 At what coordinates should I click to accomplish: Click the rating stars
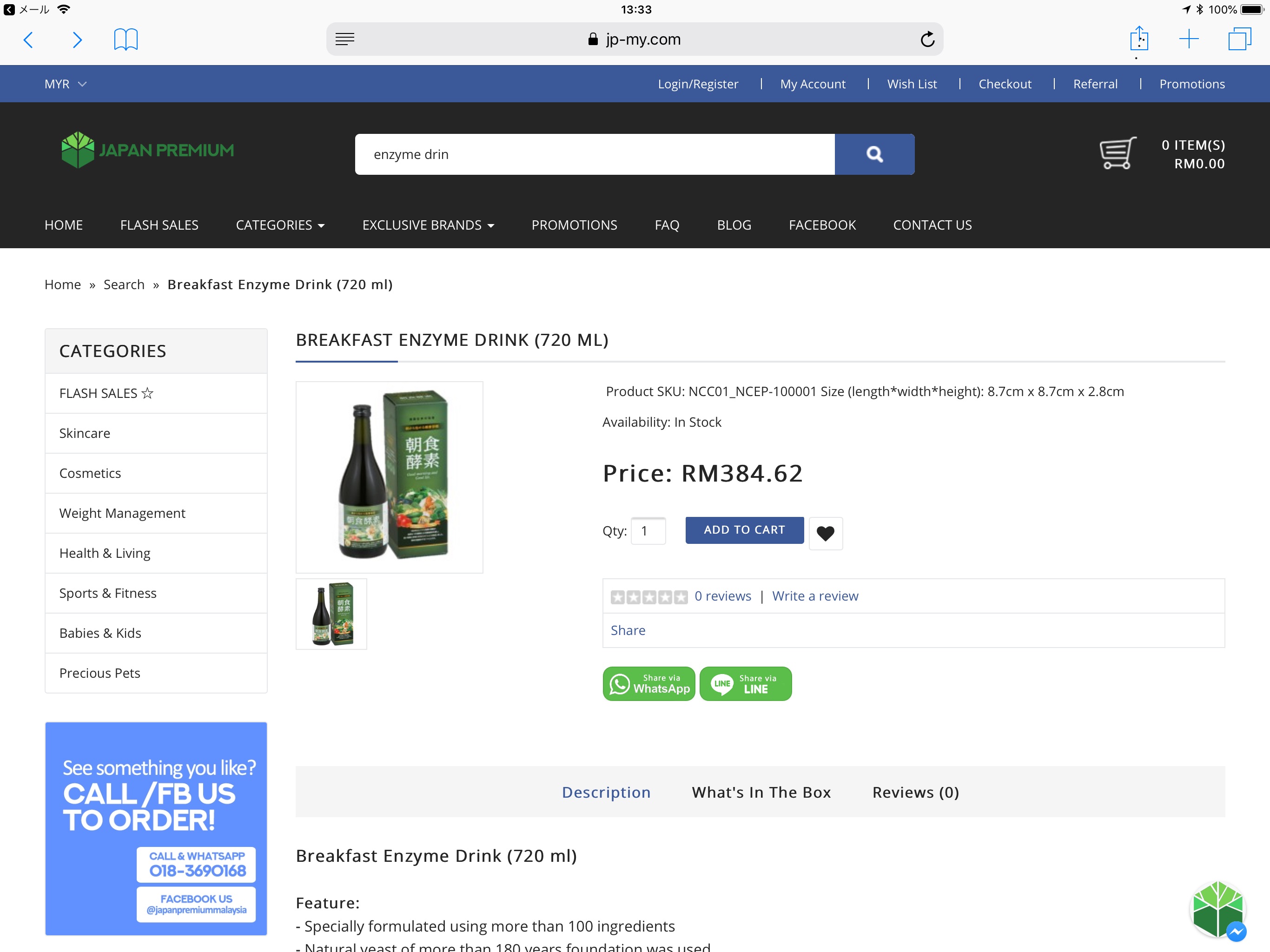[x=649, y=596]
